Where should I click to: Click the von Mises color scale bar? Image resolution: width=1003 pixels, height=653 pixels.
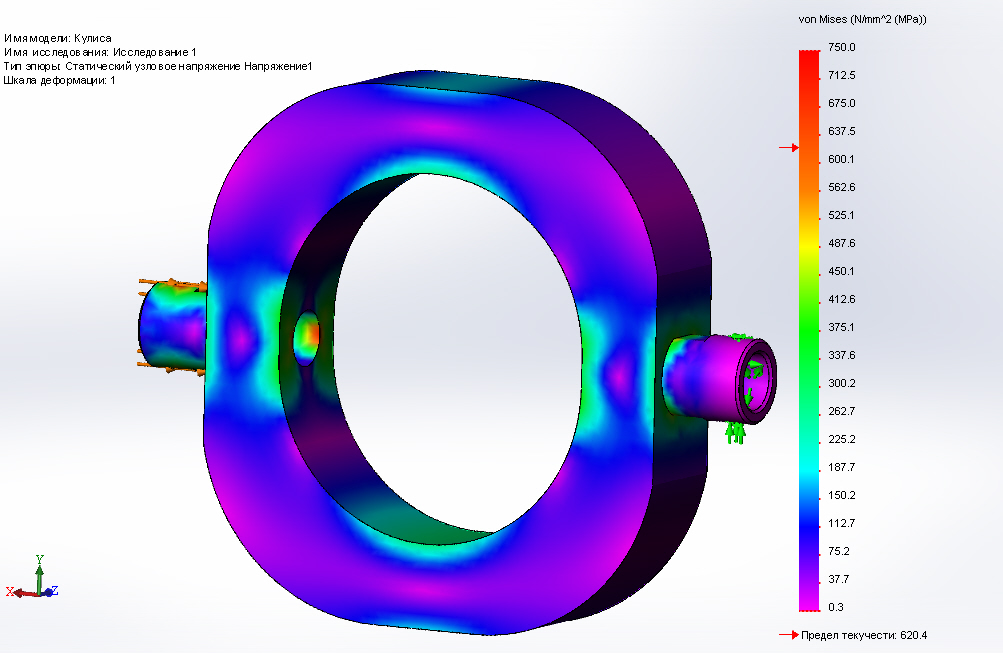click(809, 331)
